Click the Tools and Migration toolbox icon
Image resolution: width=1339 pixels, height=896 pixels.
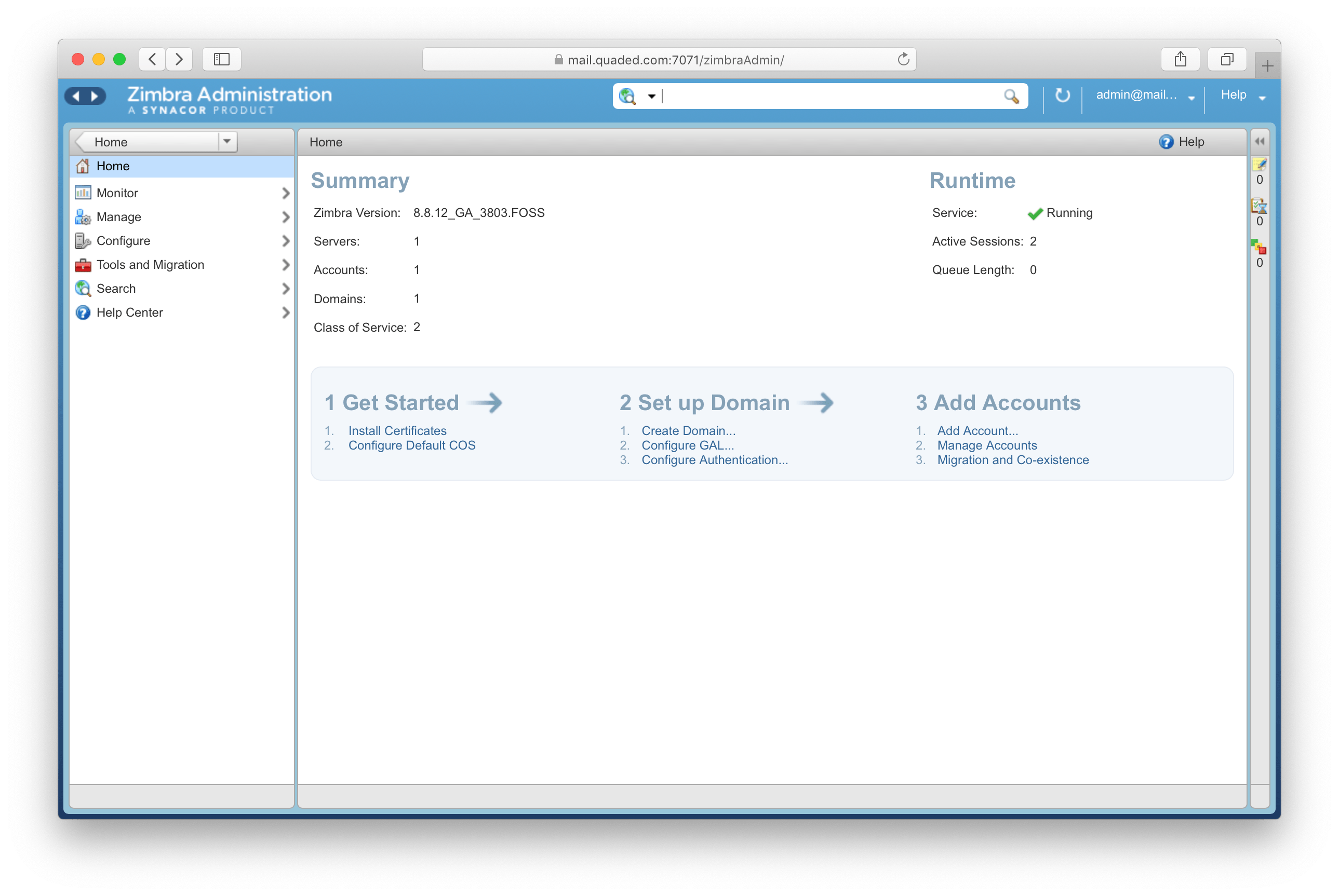click(x=83, y=265)
